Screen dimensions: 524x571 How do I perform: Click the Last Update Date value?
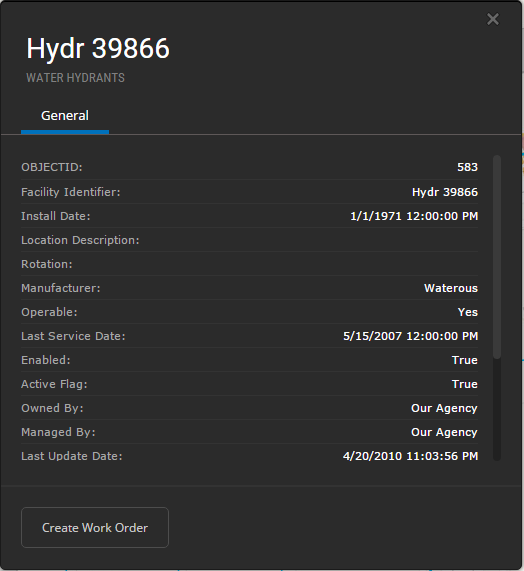(410, 456)
